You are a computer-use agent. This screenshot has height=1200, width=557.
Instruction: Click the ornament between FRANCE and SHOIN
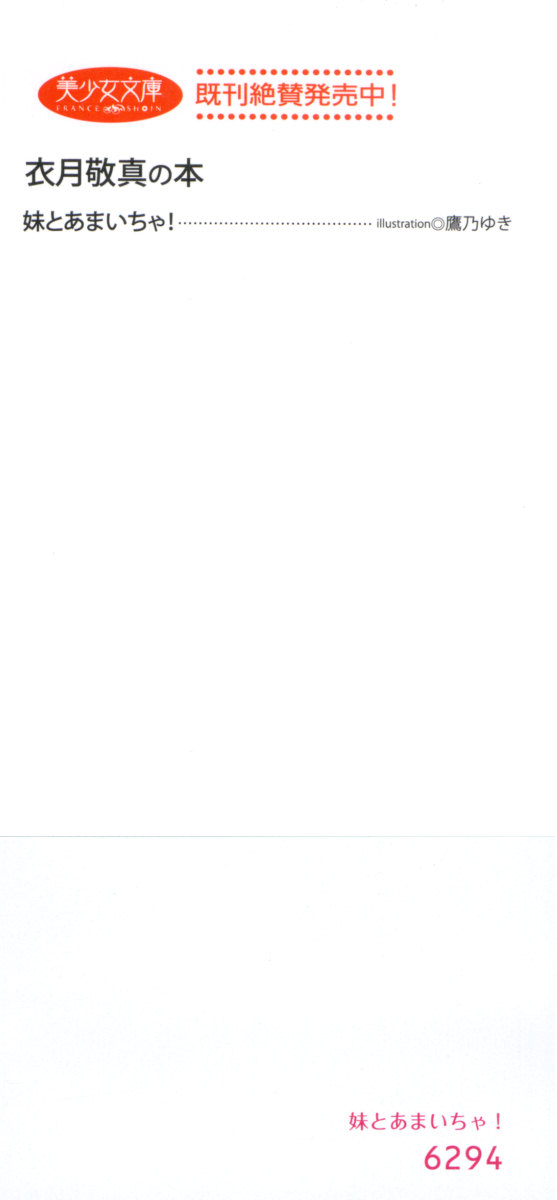click(x=110, y=111)
